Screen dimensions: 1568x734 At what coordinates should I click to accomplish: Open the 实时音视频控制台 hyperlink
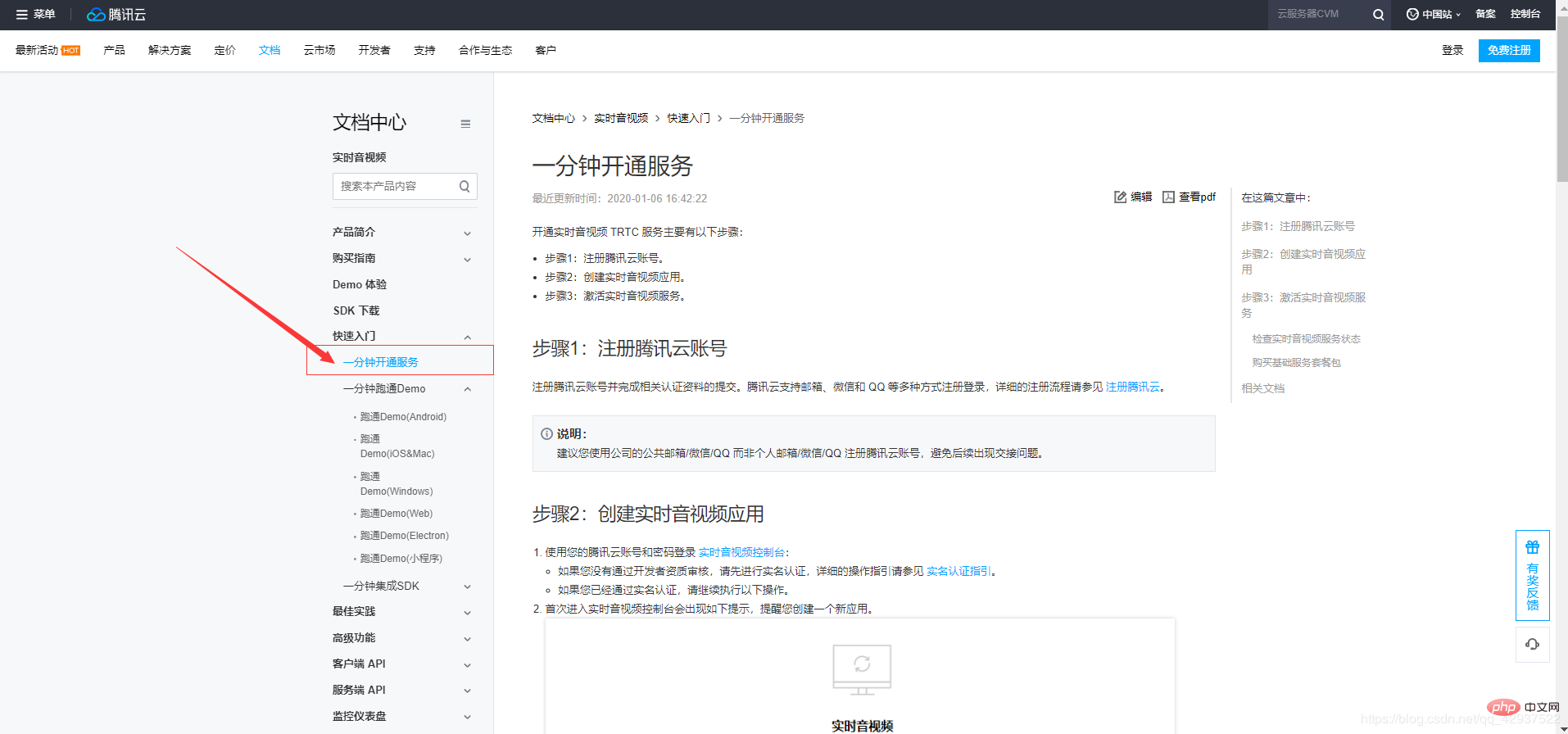(741, 552)
